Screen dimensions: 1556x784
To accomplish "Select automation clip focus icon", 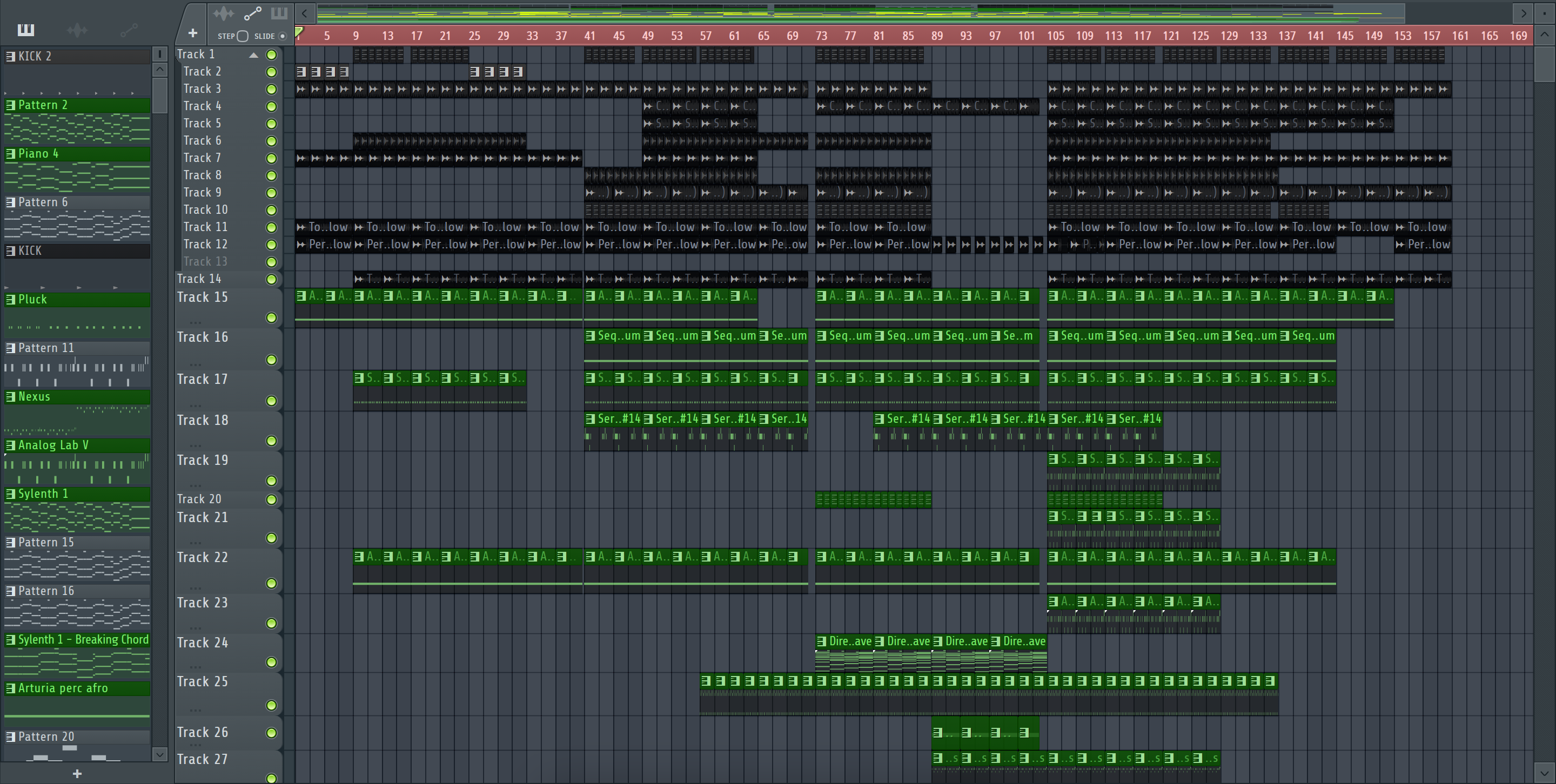I will [252, 12].
